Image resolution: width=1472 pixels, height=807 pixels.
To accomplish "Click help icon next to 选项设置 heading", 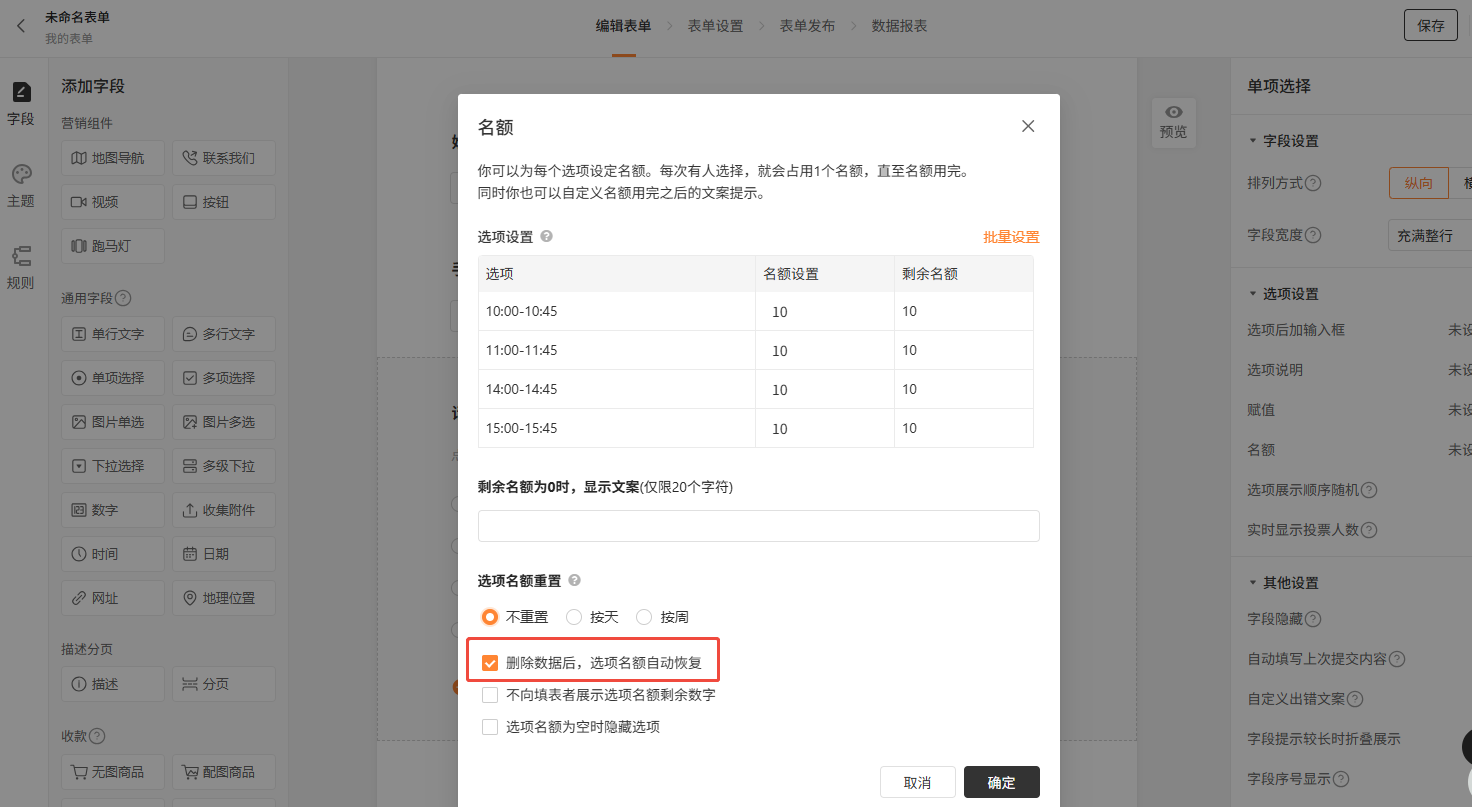I will [546, 237].
